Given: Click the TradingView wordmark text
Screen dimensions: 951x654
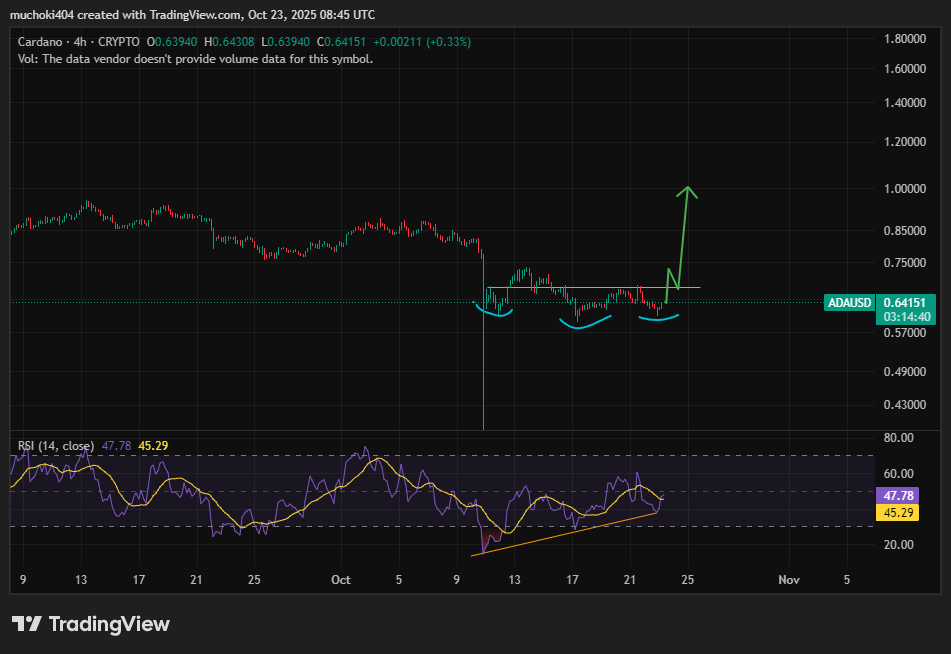Looking at the screenshot, I should coord(109,624).
